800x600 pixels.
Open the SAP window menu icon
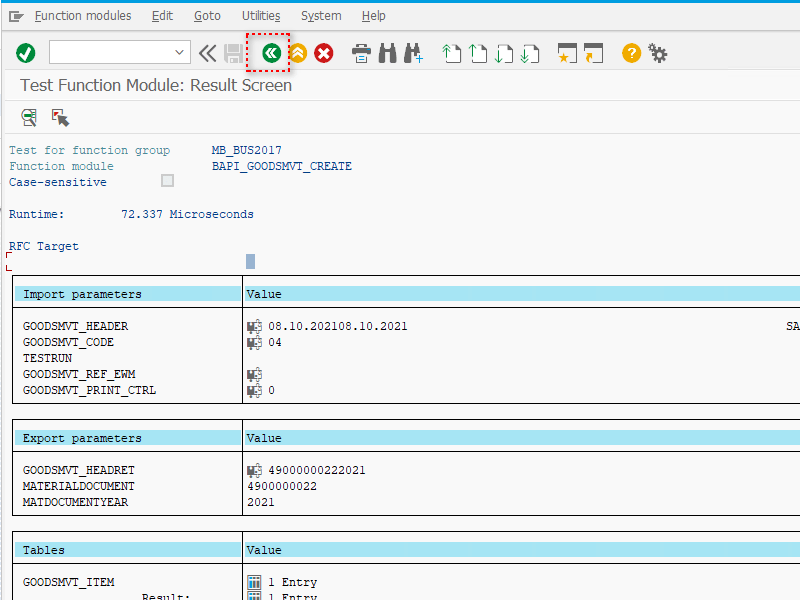point(16,16)
